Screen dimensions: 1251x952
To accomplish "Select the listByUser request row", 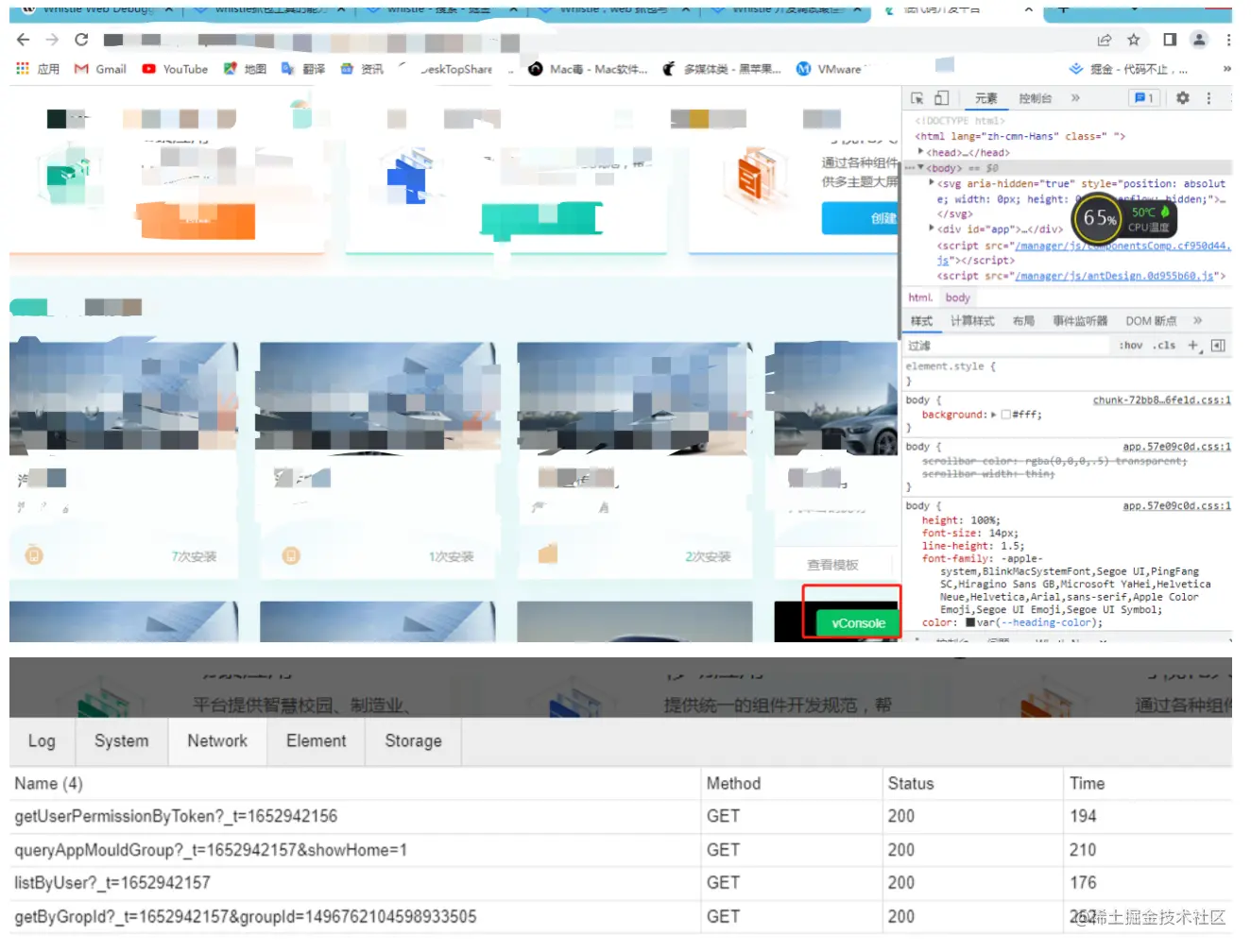I will [x=621, y=883].
